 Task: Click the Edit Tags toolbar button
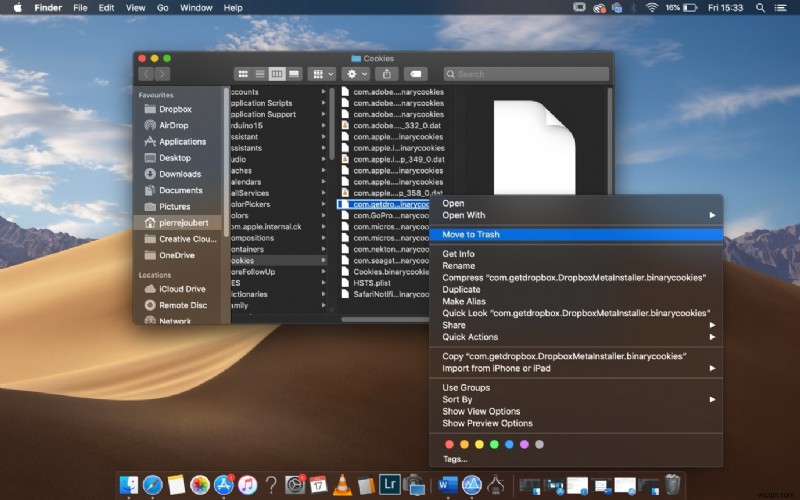coord(416,74)
